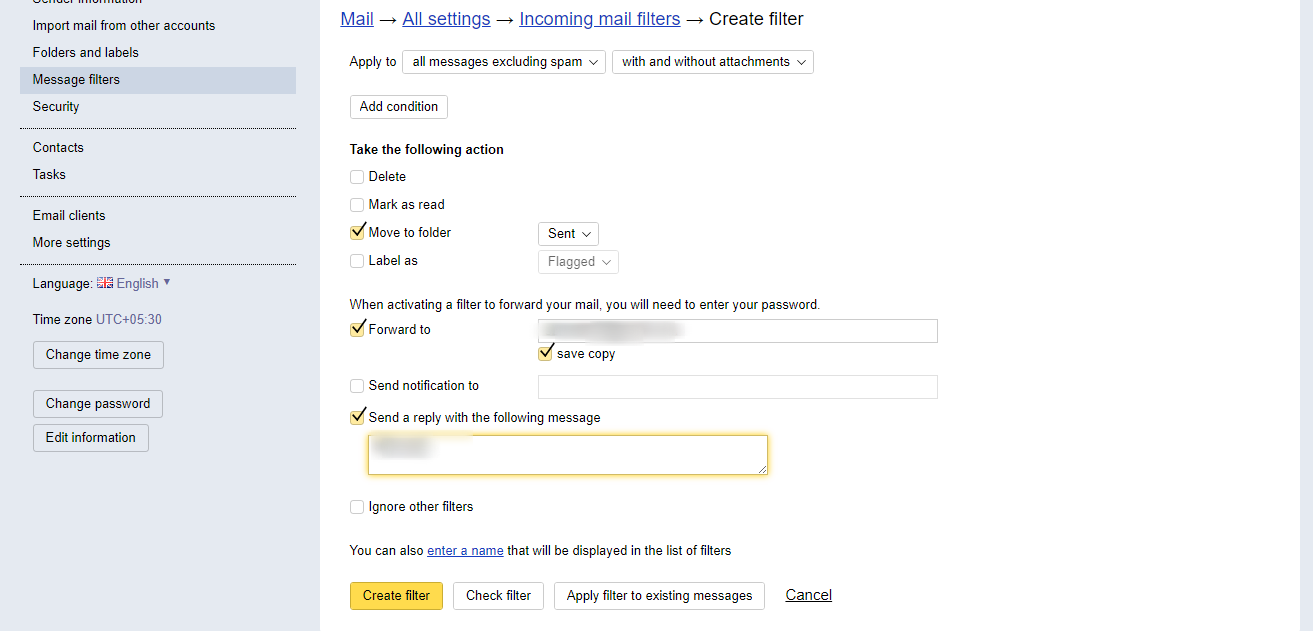Open the "Sent" folder dropdown

[568, 233]
